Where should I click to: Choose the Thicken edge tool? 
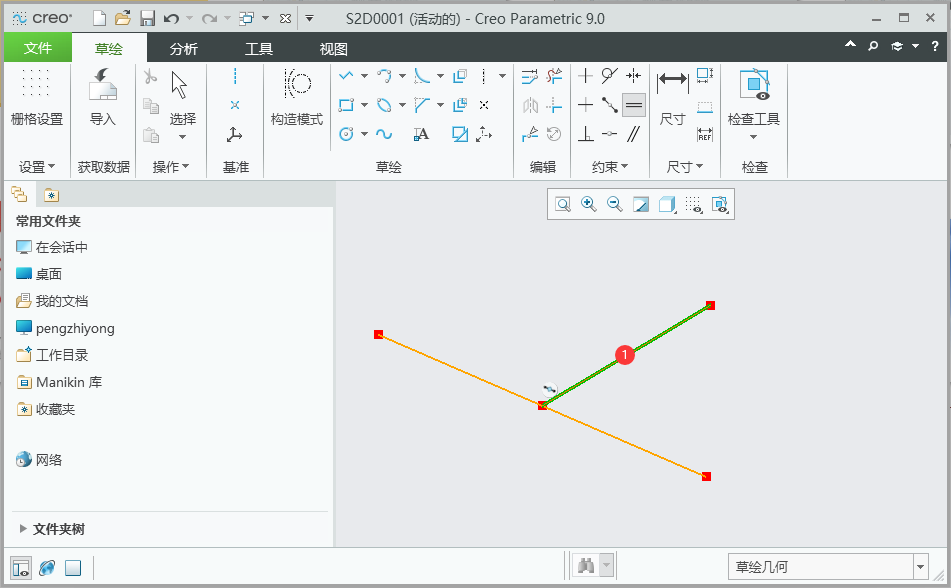click(x=460, y=105)
